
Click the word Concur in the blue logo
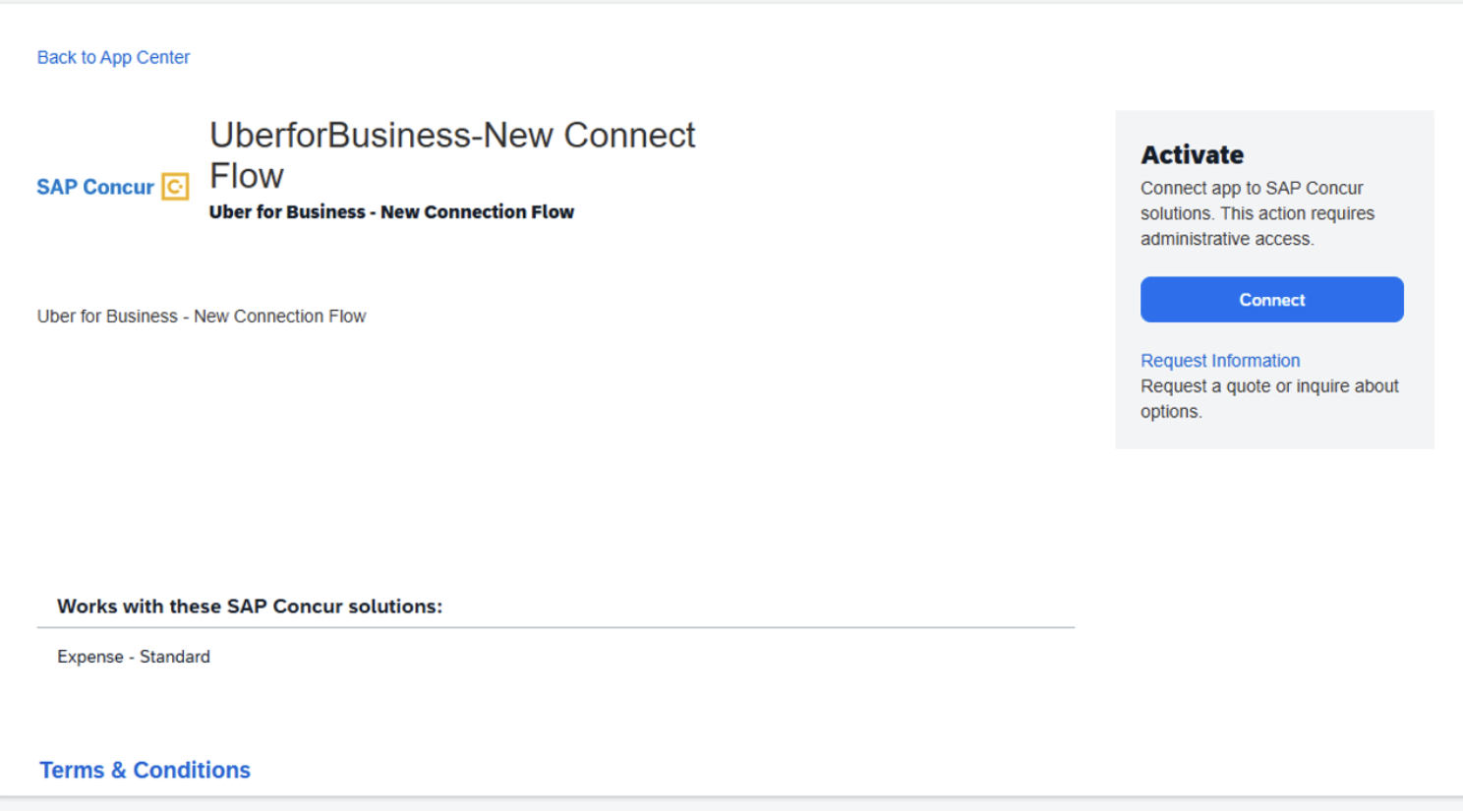118,187
